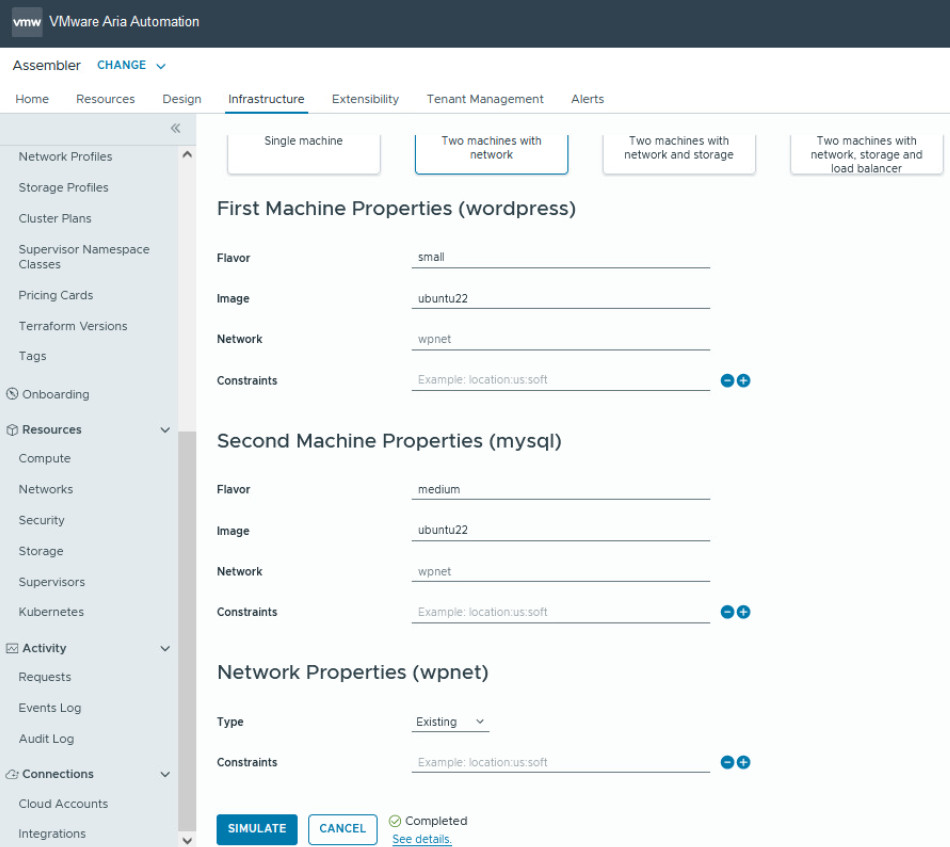Switch to the Resources tab
Viewport: 950px width, 847px height.
coord(105,99)
